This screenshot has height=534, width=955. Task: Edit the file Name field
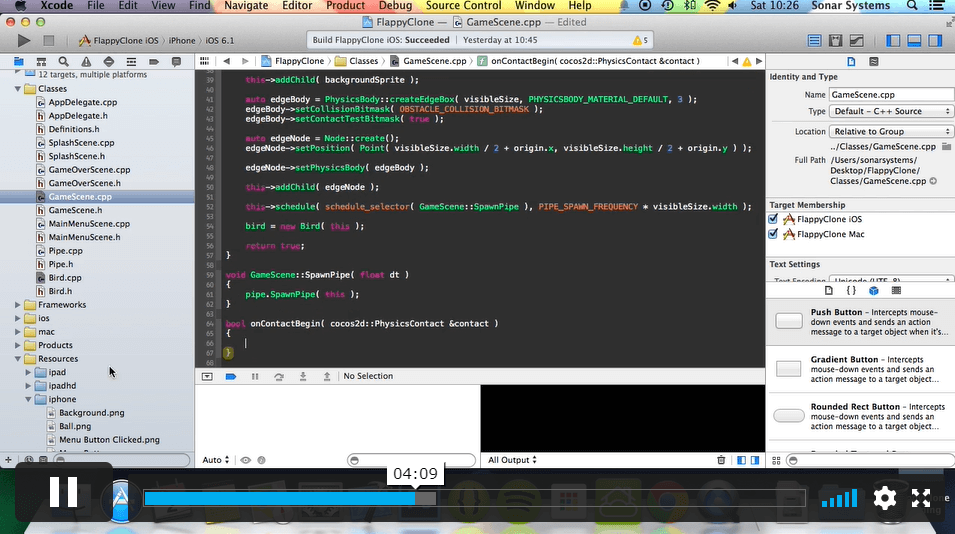click(892, 94)
